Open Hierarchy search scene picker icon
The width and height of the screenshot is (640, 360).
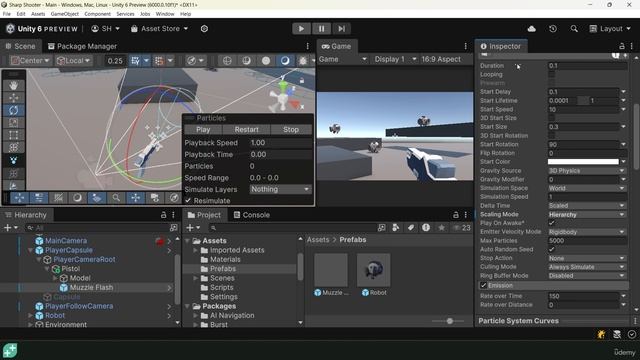(173, 228)
